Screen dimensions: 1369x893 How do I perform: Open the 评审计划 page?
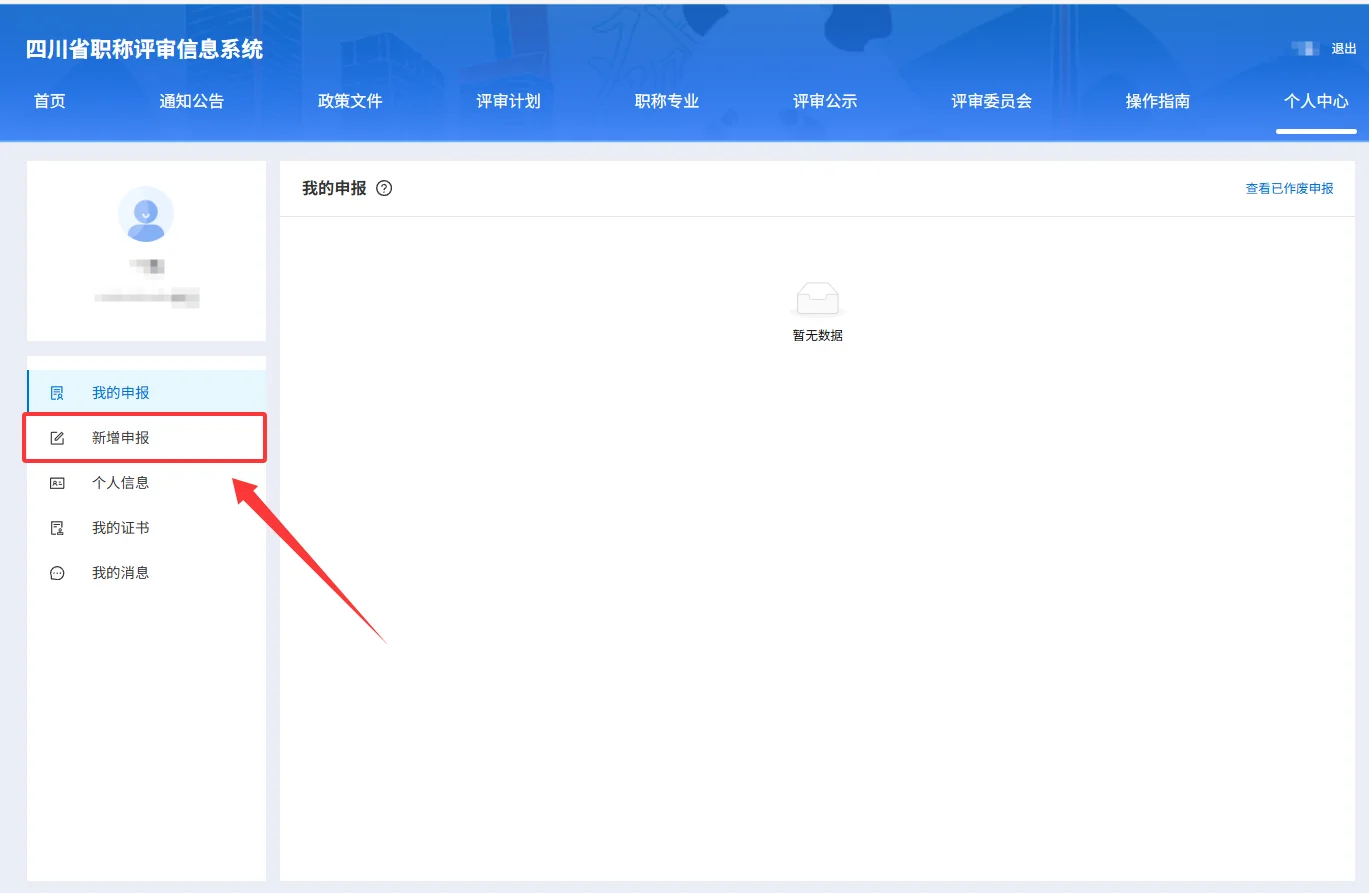click(x=508, y=100)
